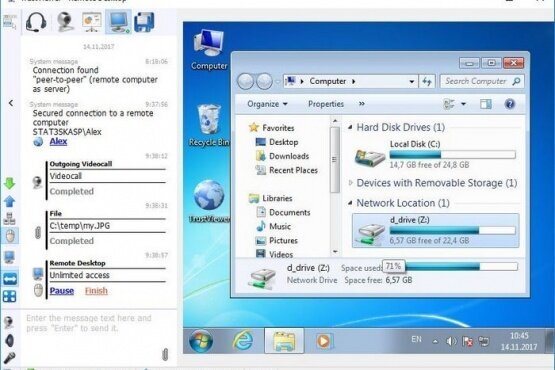Collapse the chat panel with the left chevron
The height and width of the screenshot is (370, 555).
11,103
